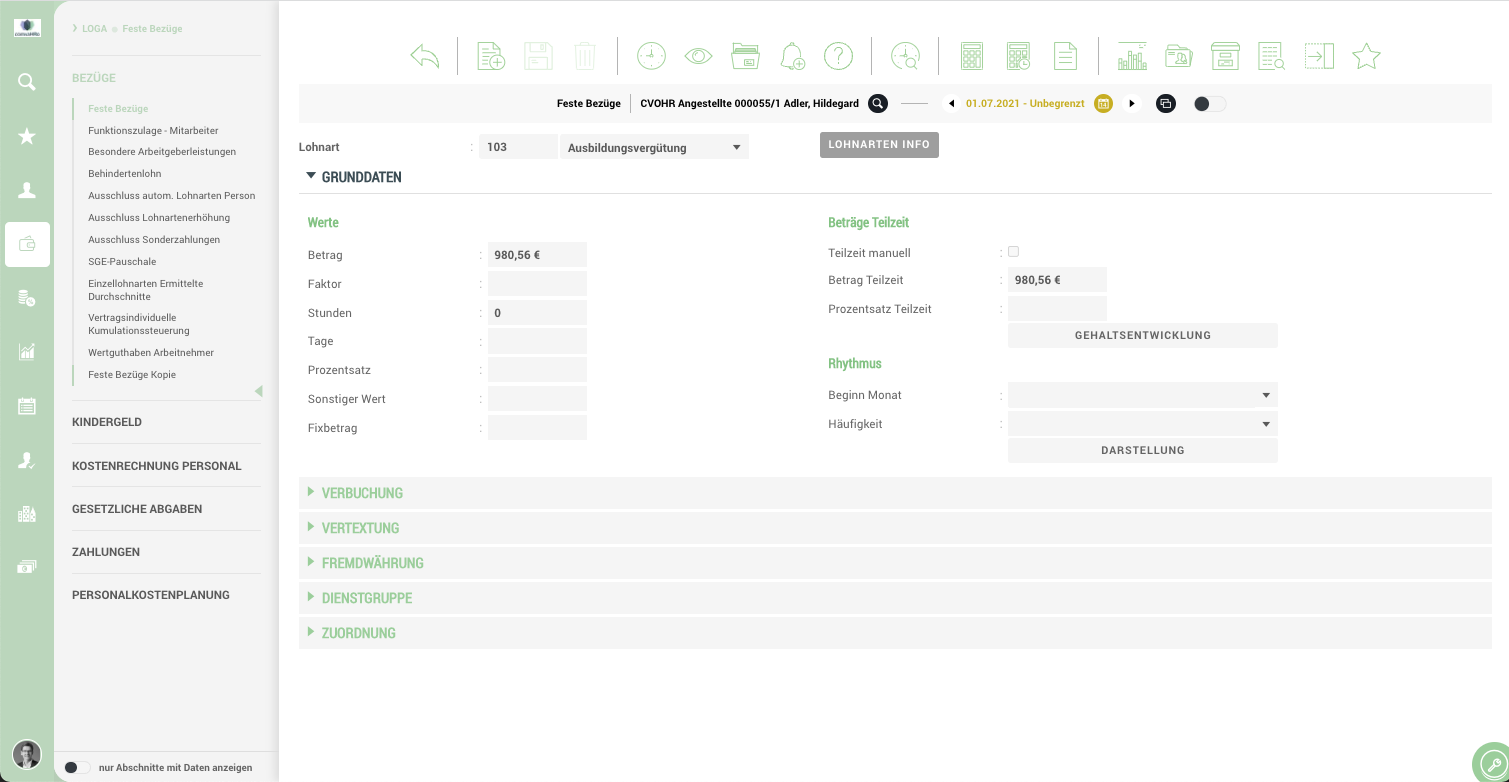1509x782 pixels.
Task: Click the star favorite toolbar icon
Action: (1365, 56)
